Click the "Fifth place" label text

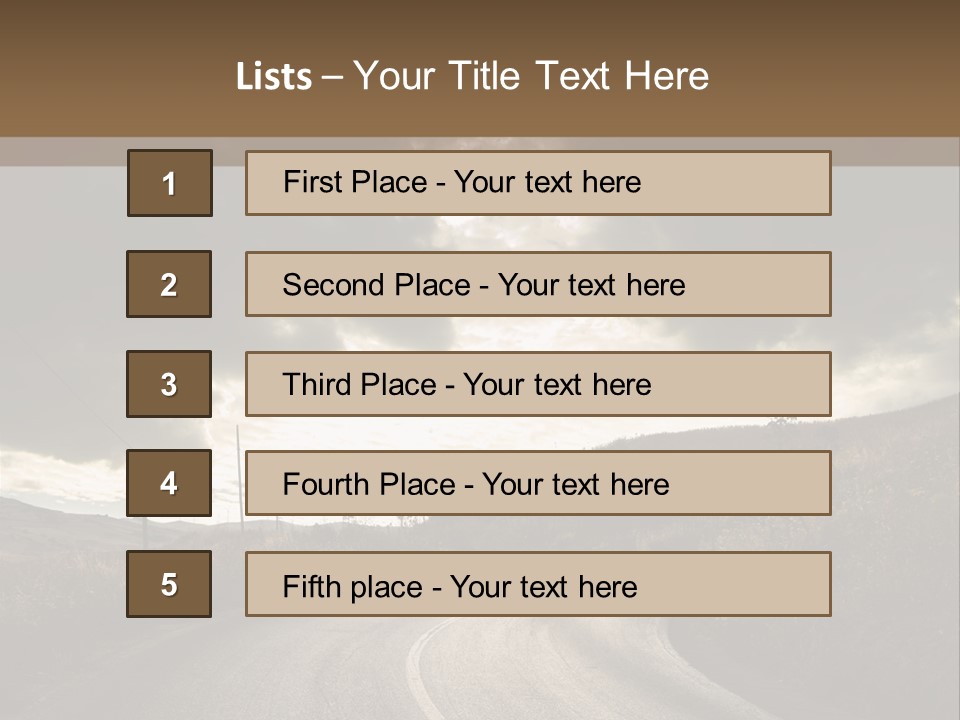click(x=350, y=586)
